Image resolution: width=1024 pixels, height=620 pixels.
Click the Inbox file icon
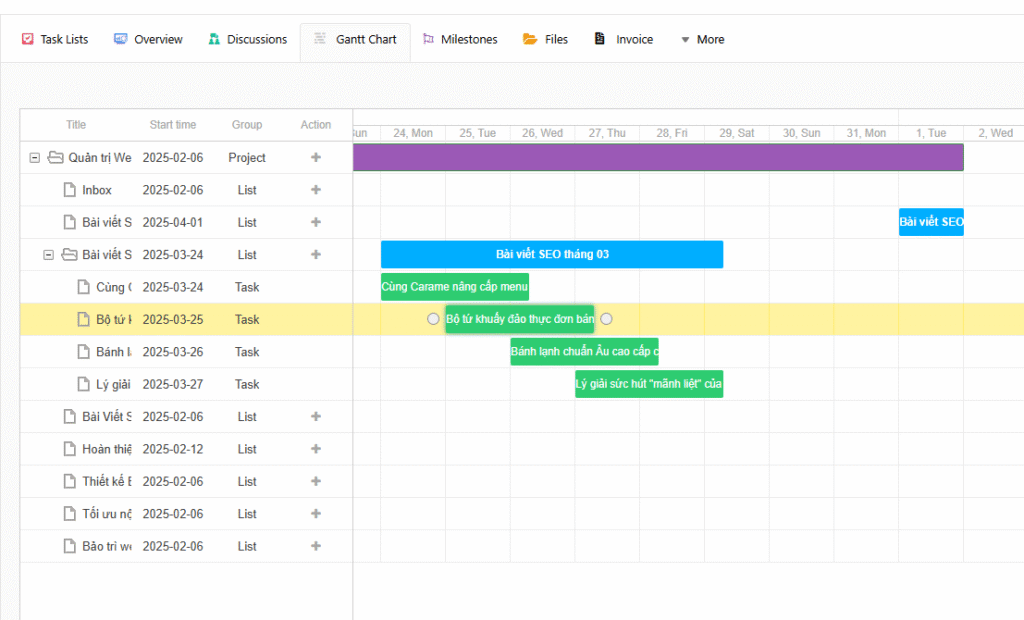coord(70,190)
